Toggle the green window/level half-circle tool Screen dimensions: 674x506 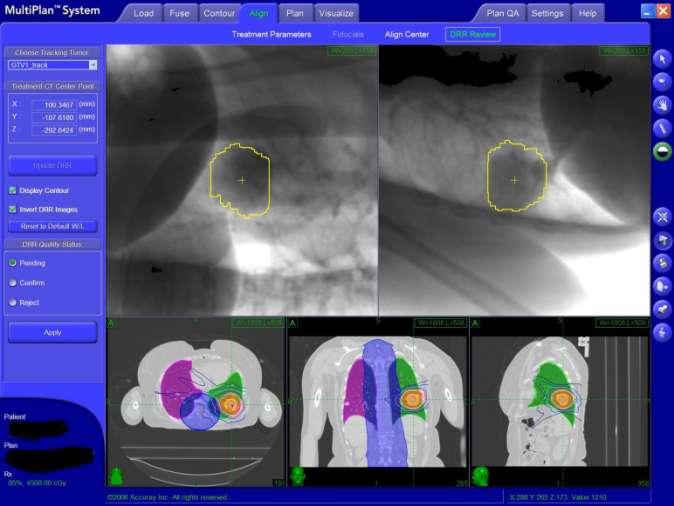[x=662, y=151]
